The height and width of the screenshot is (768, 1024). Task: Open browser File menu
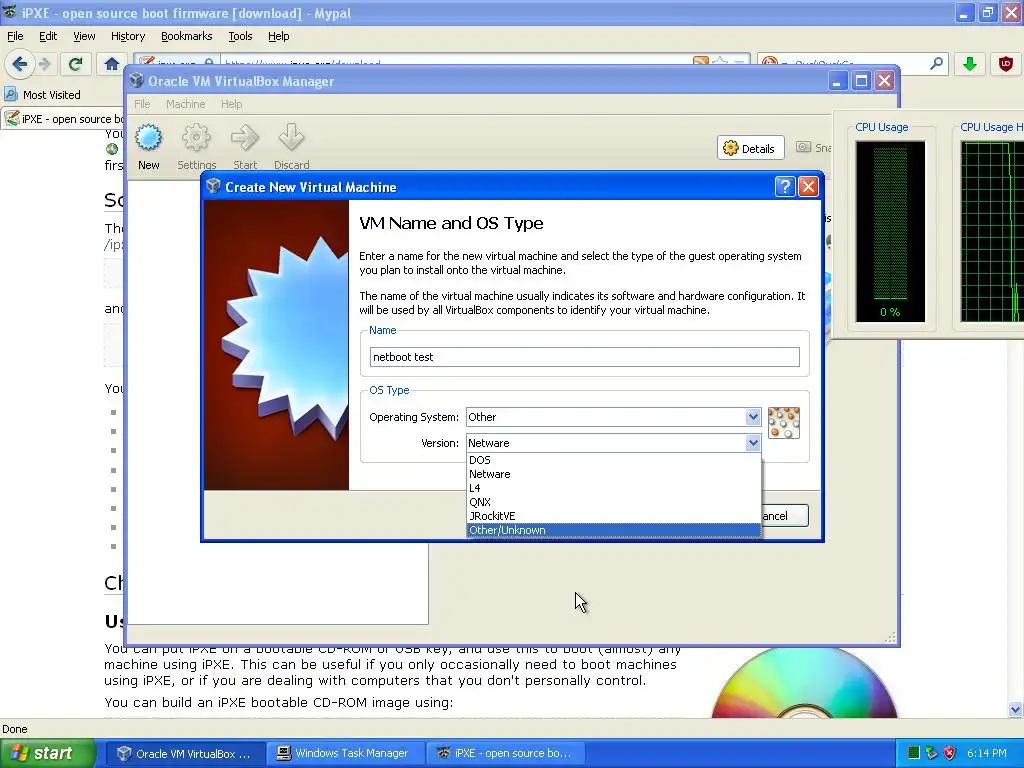pos(15,36)
